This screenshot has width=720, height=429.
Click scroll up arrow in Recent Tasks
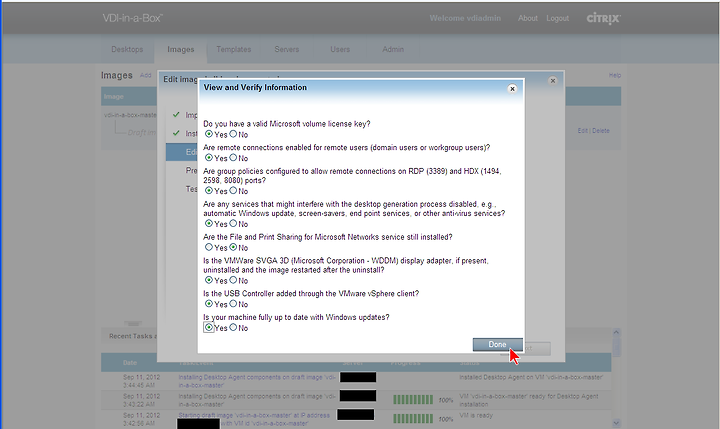(616, 332)
